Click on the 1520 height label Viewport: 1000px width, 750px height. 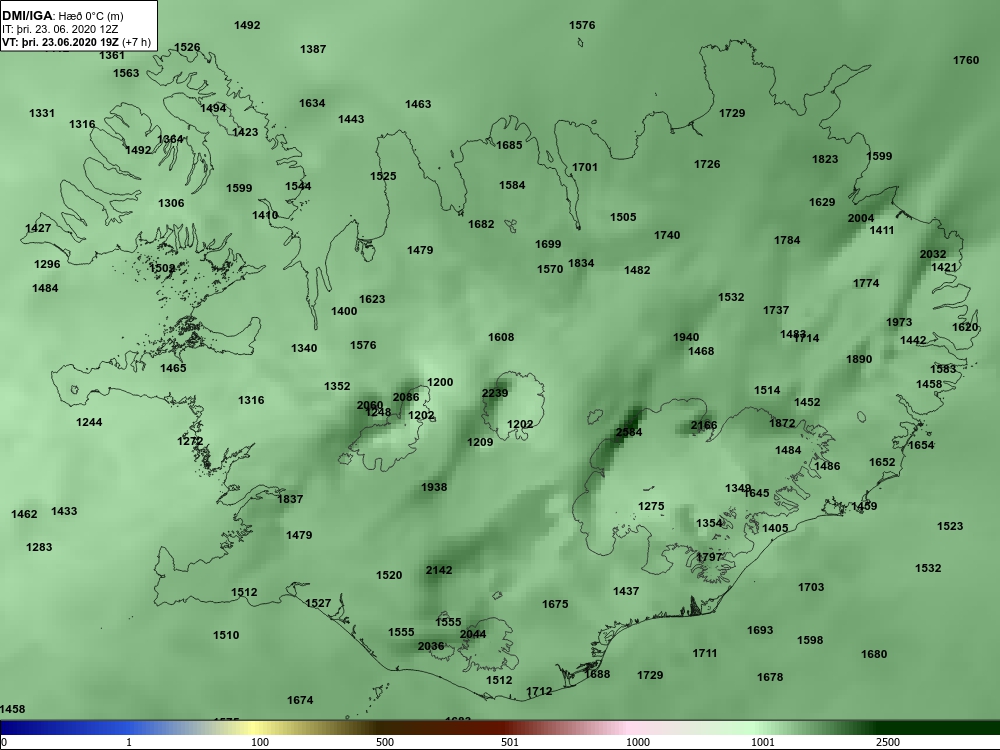[x=389, y=575]
